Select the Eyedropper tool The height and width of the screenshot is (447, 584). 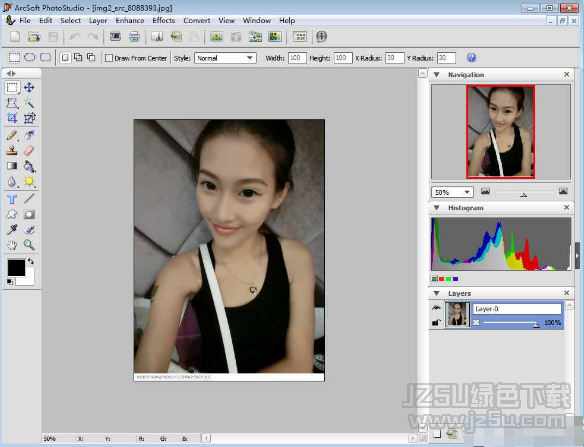pos(12,229)
